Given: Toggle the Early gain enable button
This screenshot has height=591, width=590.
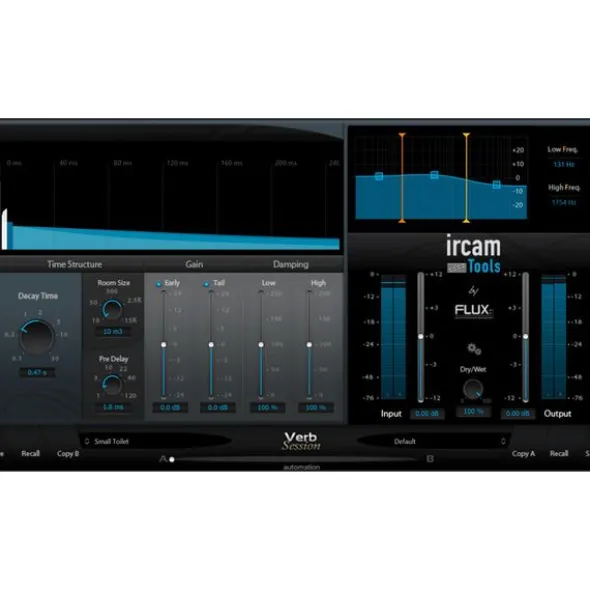Looking at the screenshot, I should 159,284.
